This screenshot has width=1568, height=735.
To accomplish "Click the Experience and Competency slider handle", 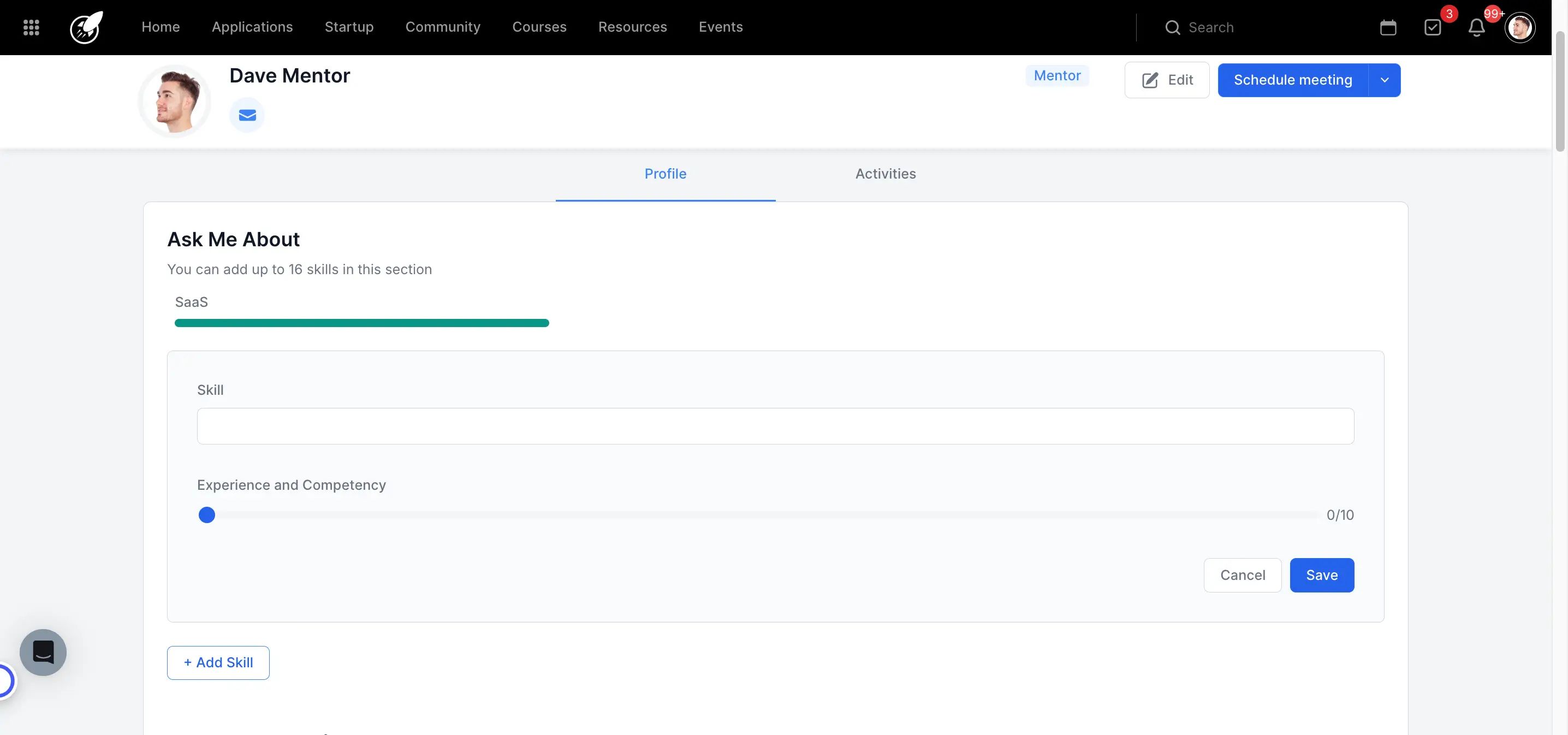I will click(x=207, y=515).
